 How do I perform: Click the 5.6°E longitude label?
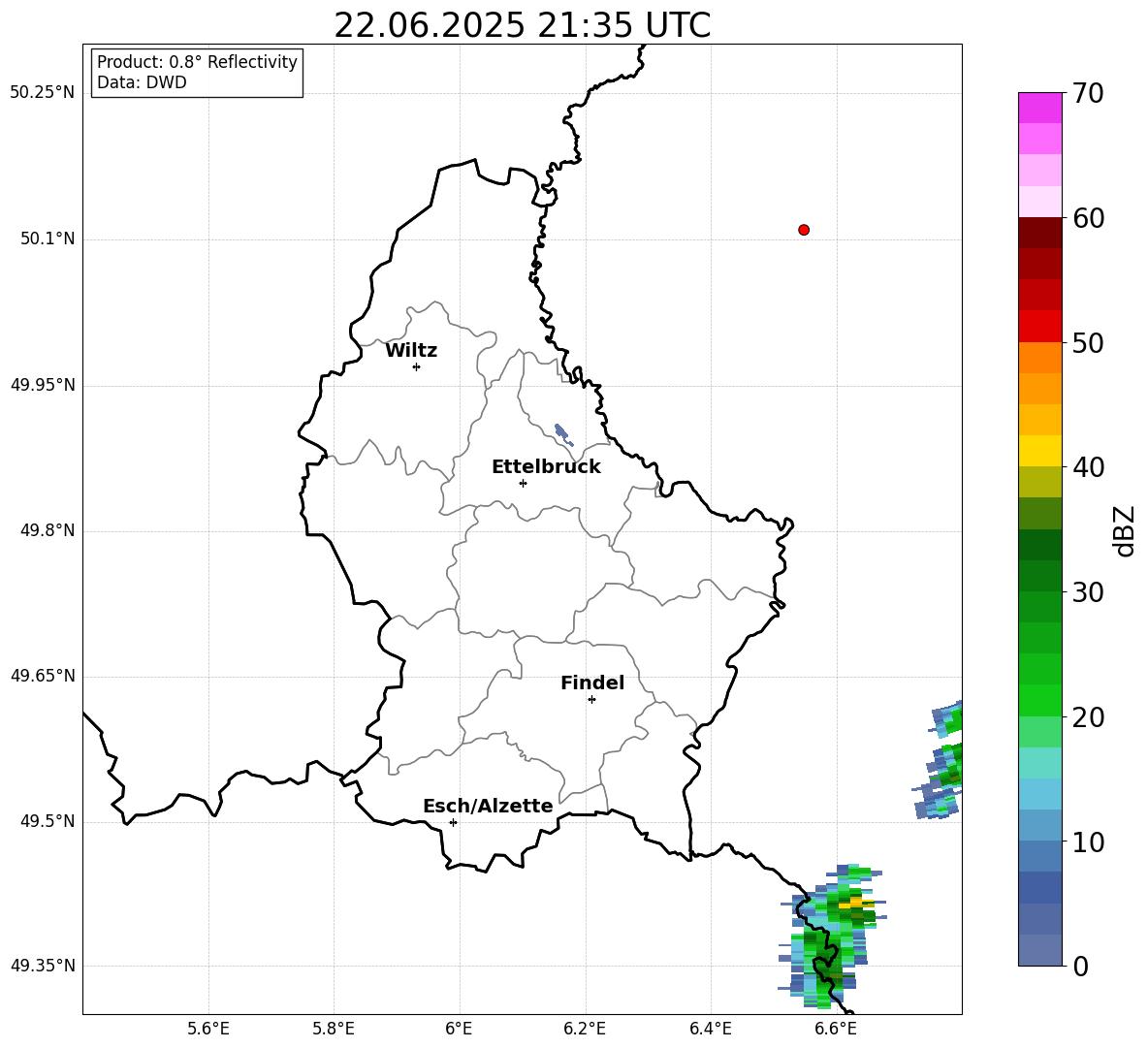click(x=208, y=1029)
